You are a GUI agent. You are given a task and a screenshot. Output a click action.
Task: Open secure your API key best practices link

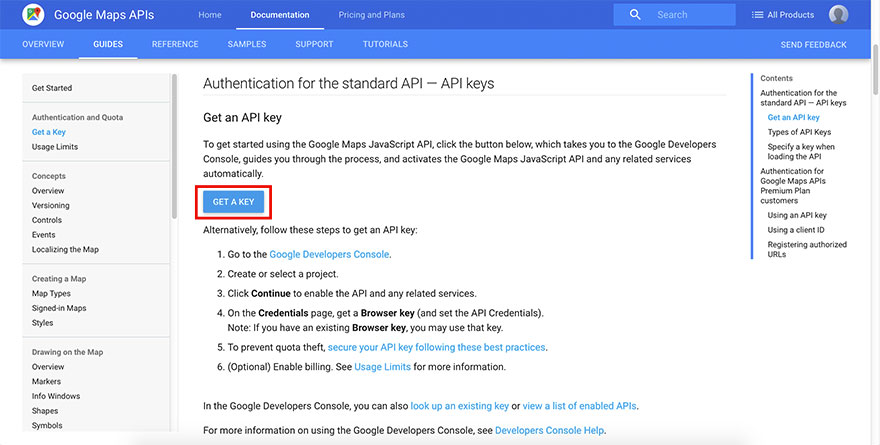point(437,347)
